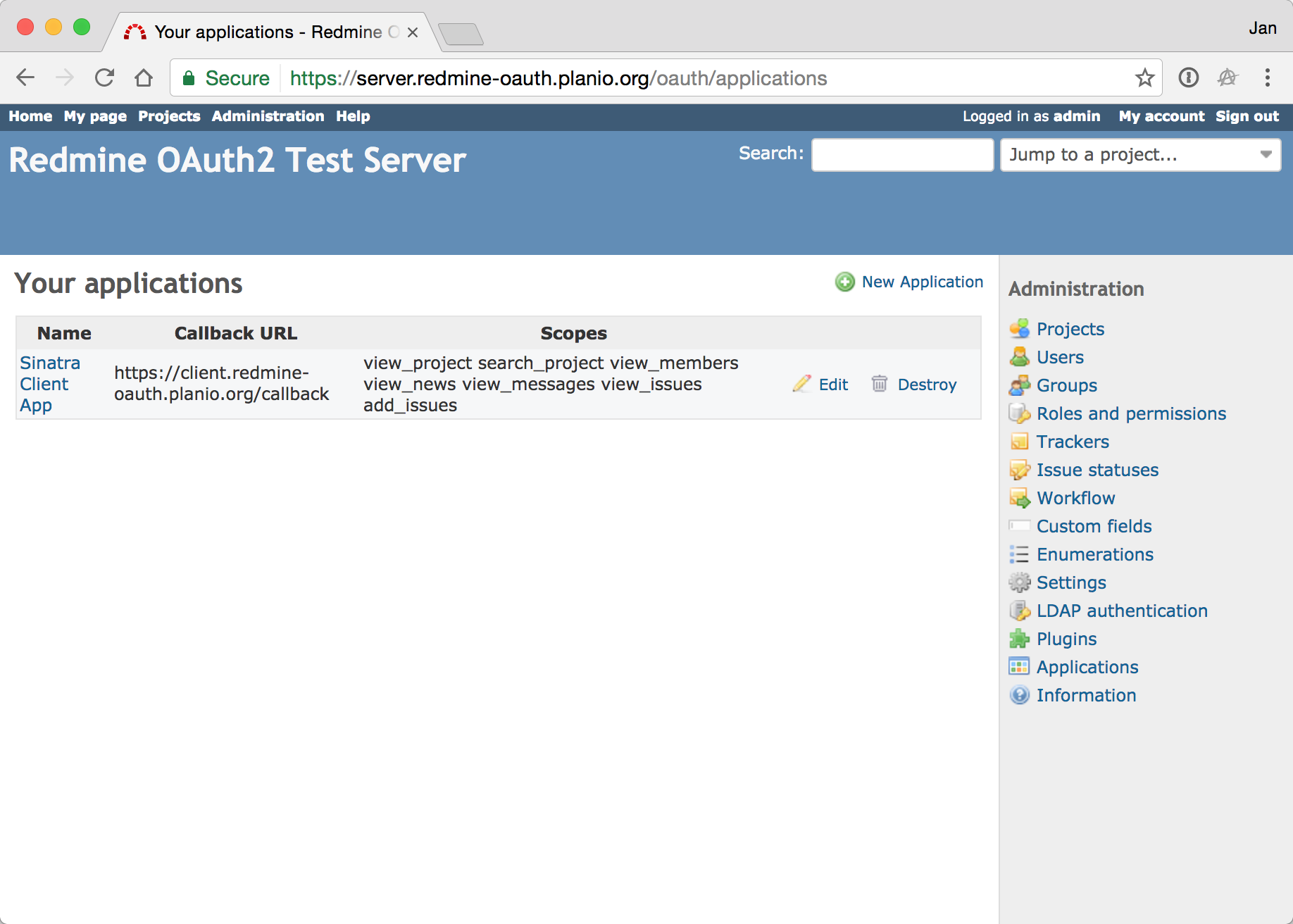This screenshot has width=1293, height=924.
Task: Click the Jan profile name in Chrome
Action: coord(1262,28)
